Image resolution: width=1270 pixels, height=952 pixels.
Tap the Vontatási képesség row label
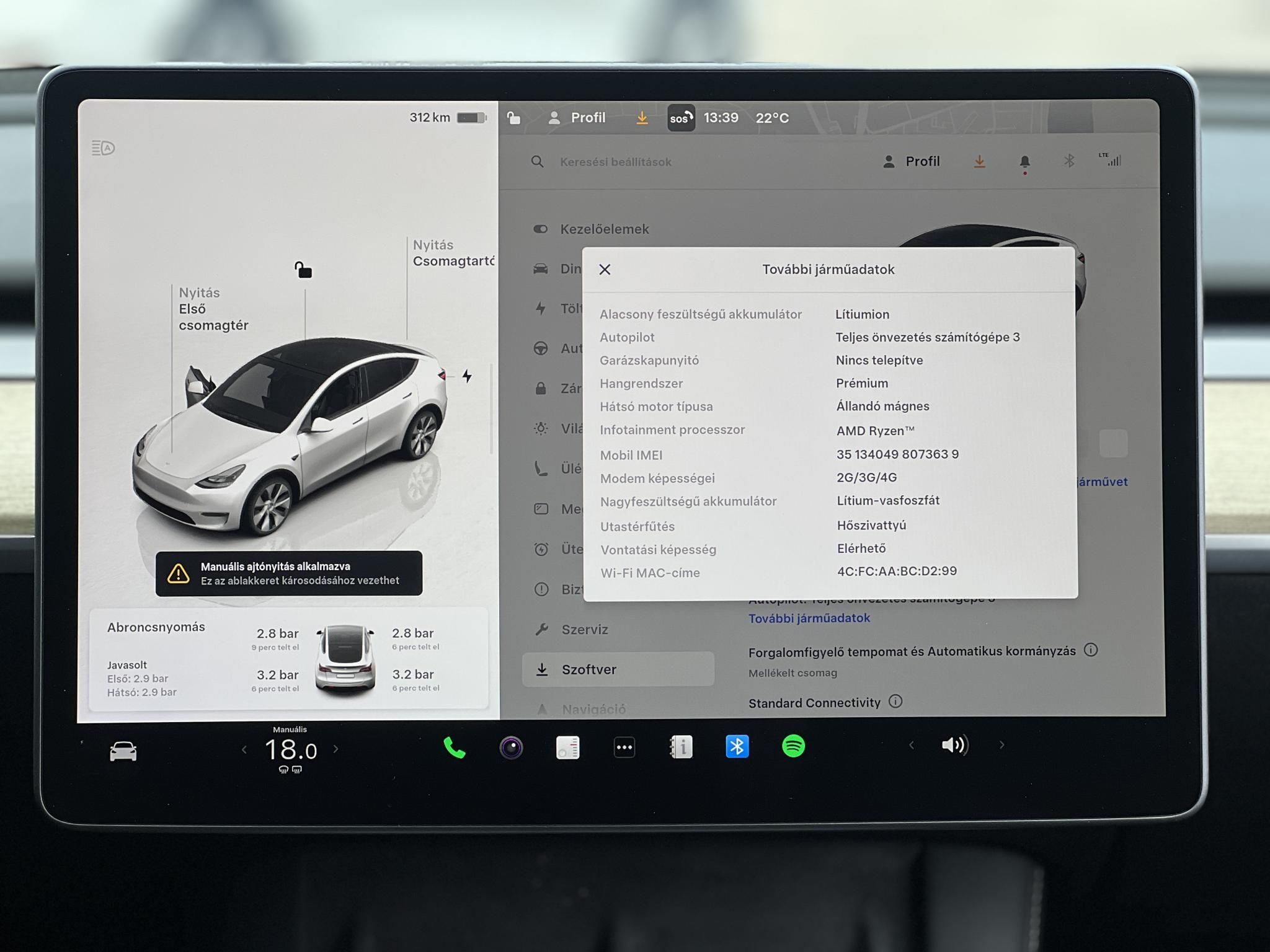coord(658,550)
